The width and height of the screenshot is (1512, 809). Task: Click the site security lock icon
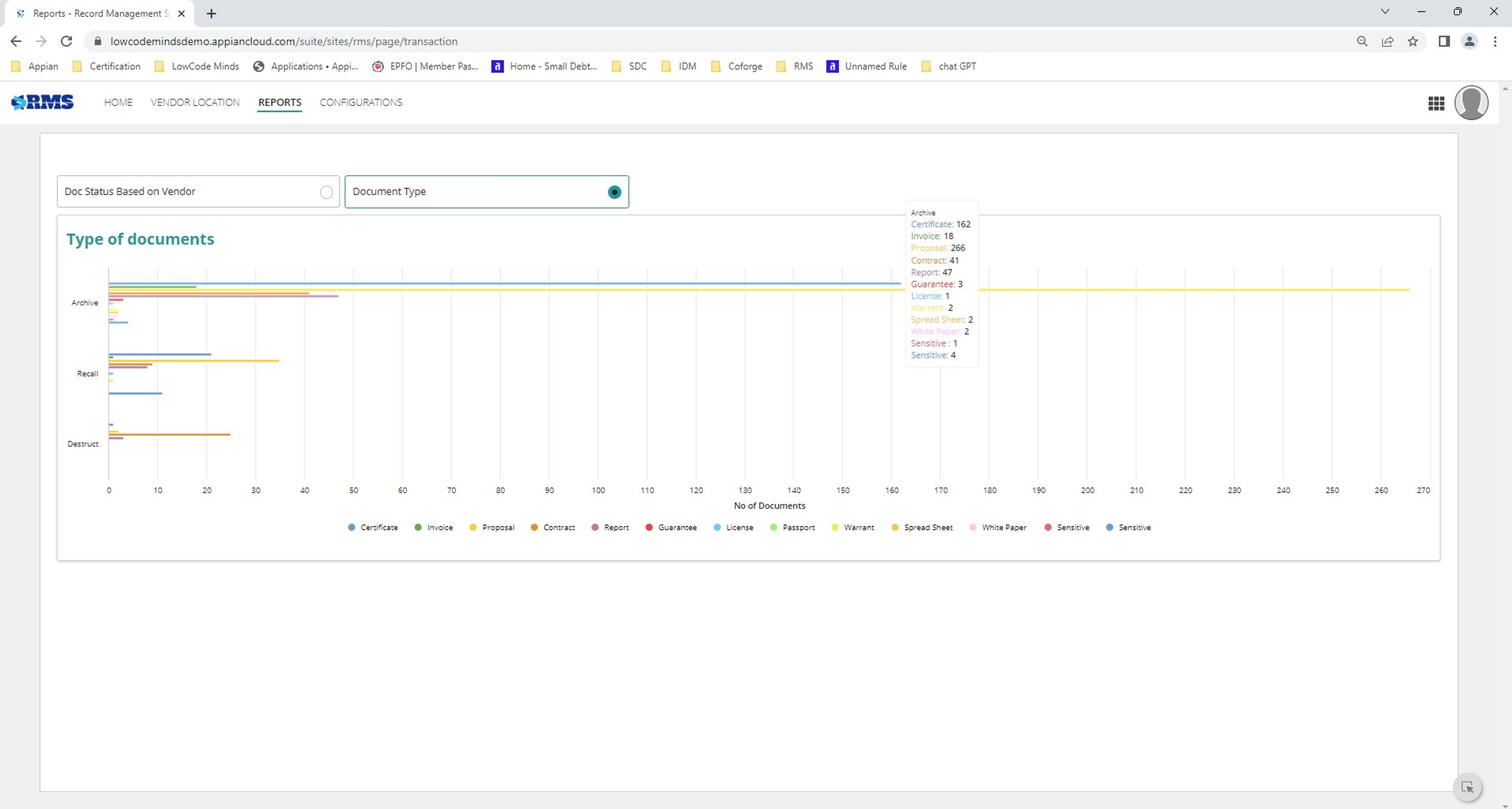(x=98, y=41)
